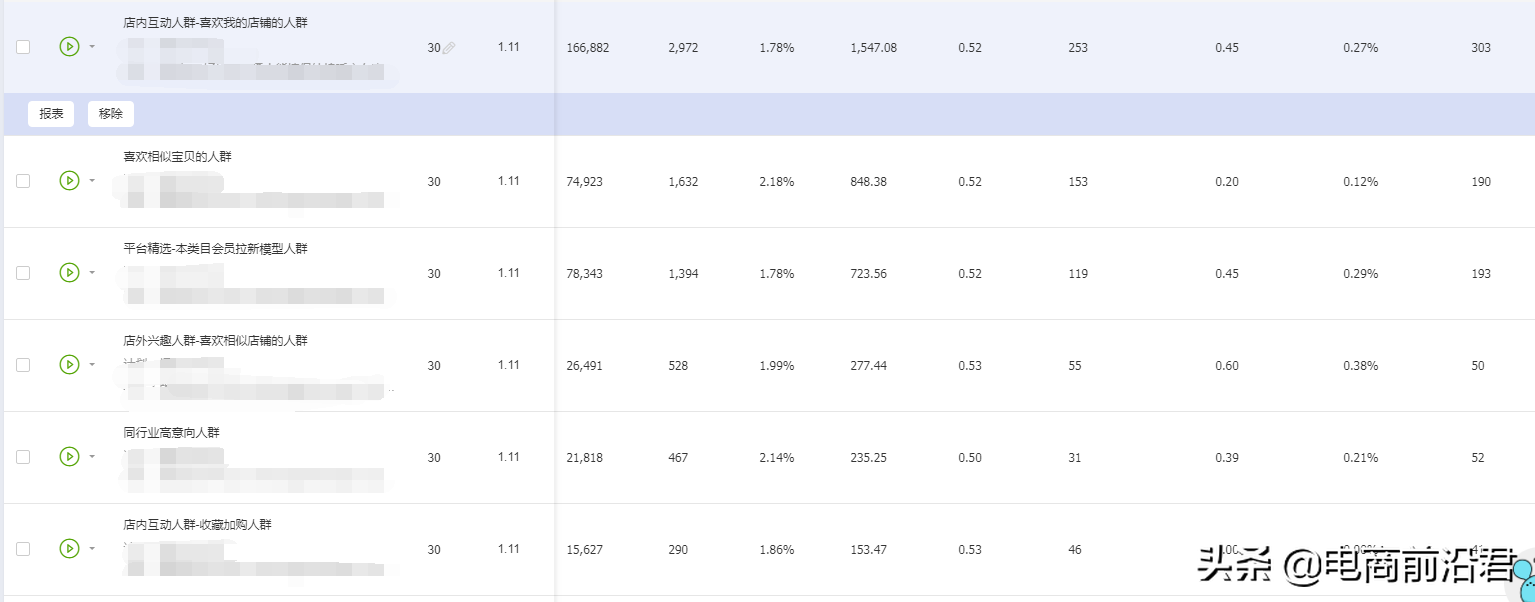Click play status icon for 喜欢相似宝贝的人群

click(x=69, y=181)
